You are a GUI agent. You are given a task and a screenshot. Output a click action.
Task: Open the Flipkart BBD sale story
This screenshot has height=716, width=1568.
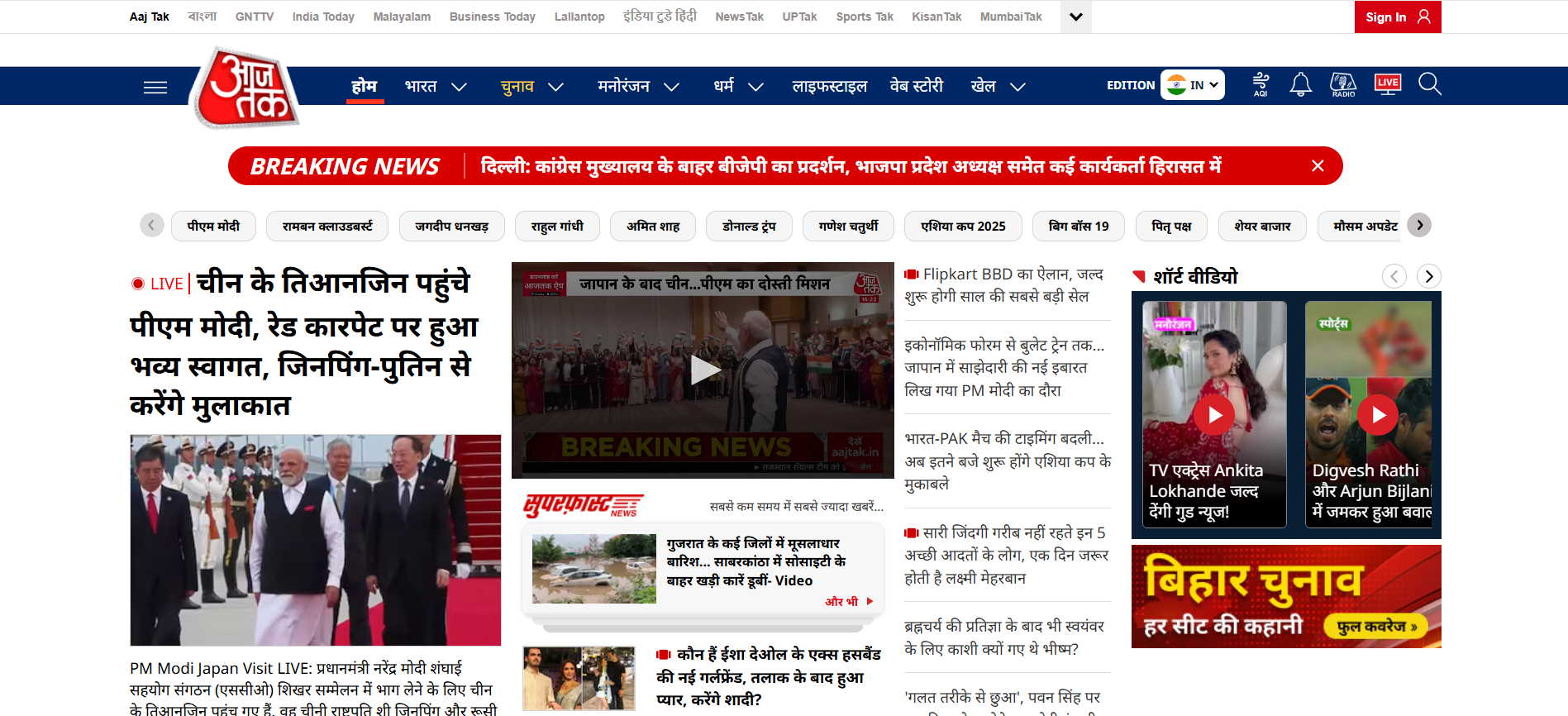pos(1005,285)
